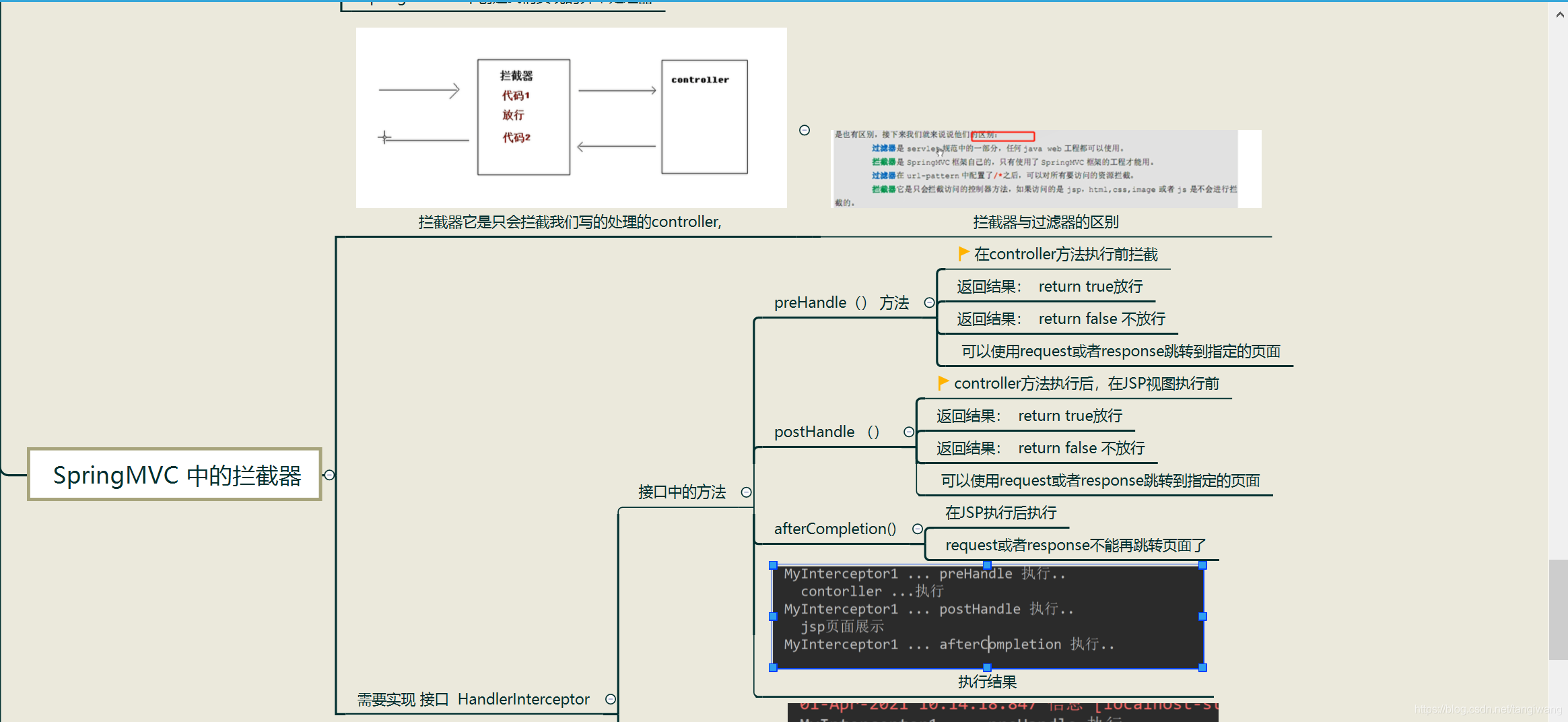Collapse the HandlerInterceptor interface branch
Viewport: 1568px width, 722px height.
tap(611, 699)
